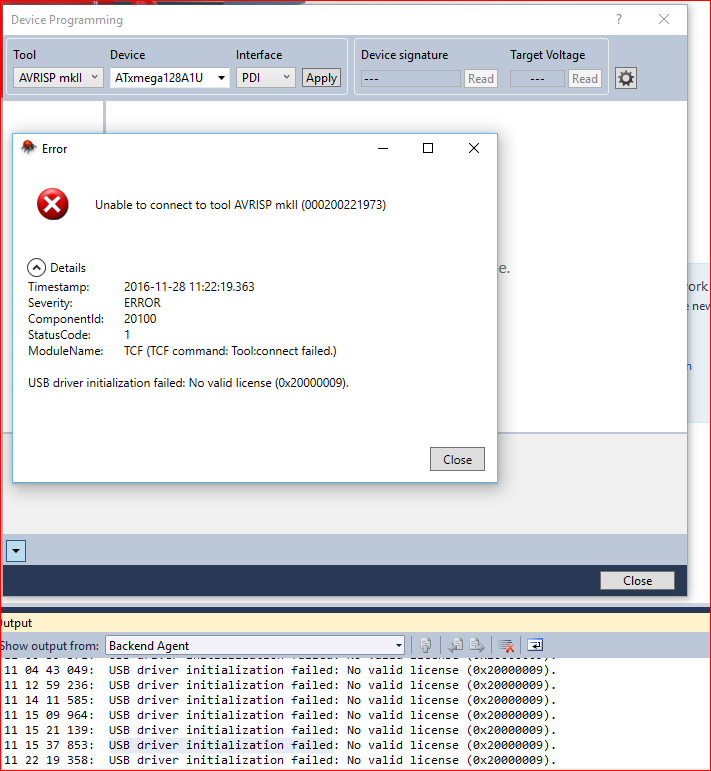Click the output line at 11 15 09 964
This screenshot has width=711, height=771.
point(280,715)
